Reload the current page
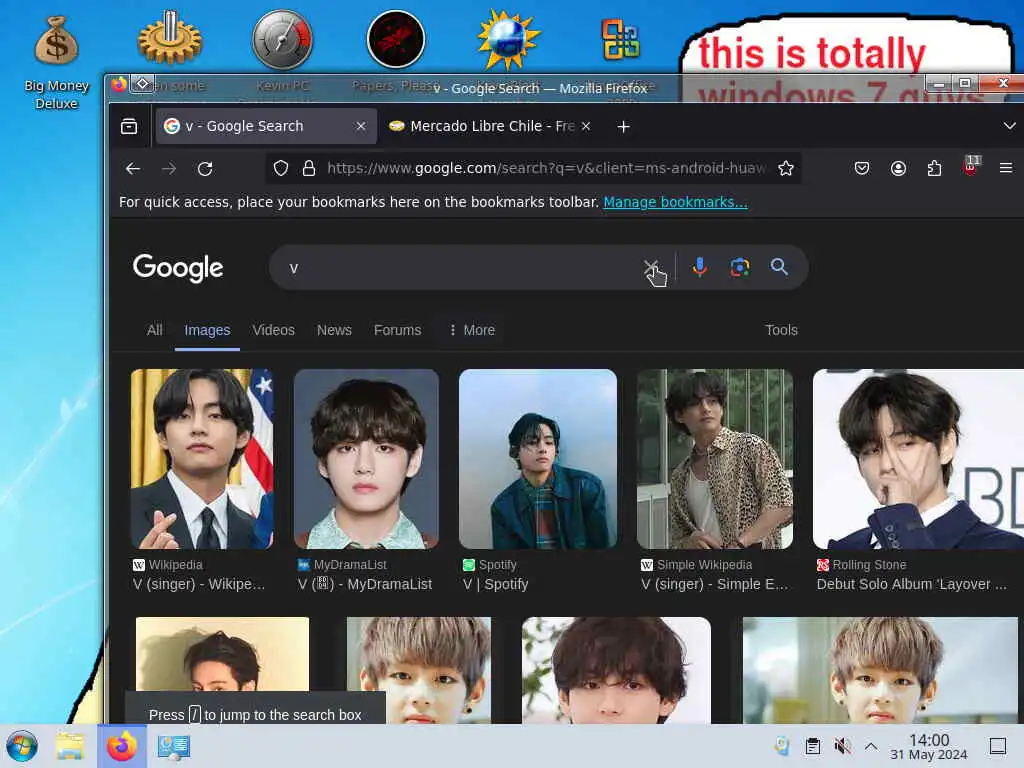 tap(205, 168)
